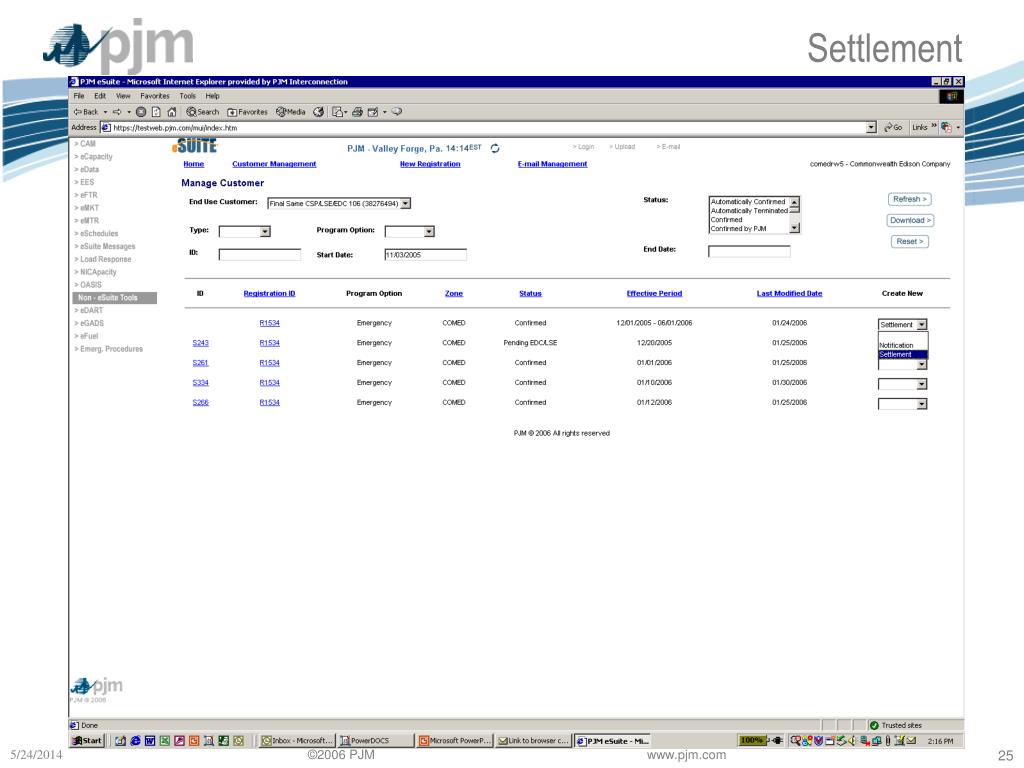The width and height of the screenshot is (1024, 768).
Task: Expand the Program Option dropdown
Action: click(x=428, y=232)
